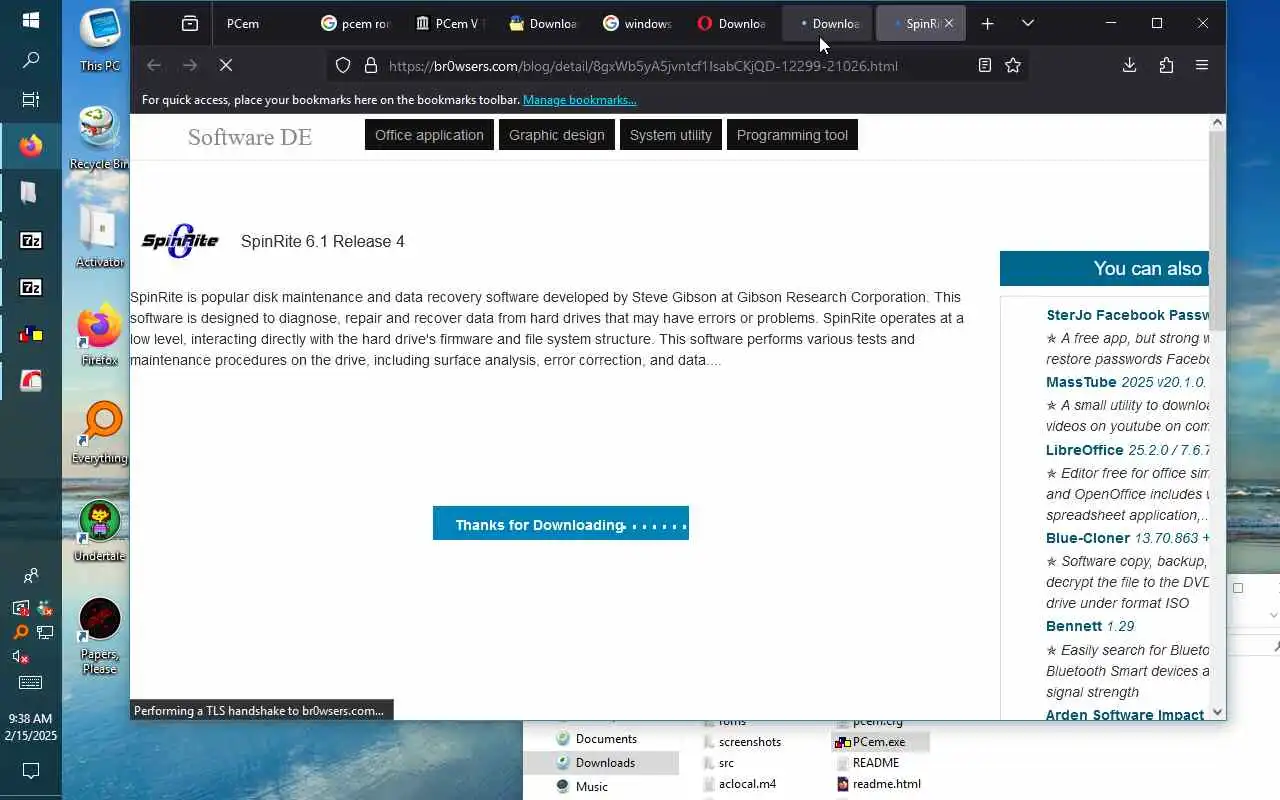Viewport: 1280px width, 800px height.
Task: Open the Arden Software Impact link
Action: 1125,715
